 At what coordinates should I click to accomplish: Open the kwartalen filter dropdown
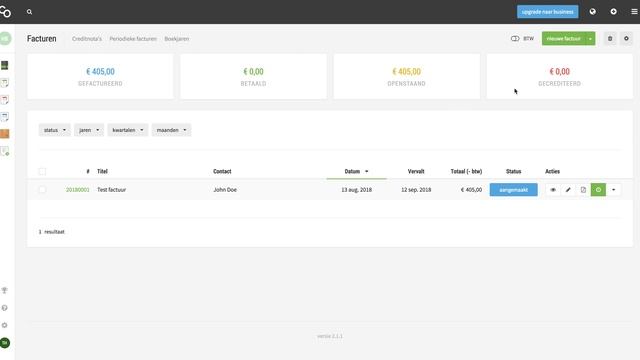point(128,130)
